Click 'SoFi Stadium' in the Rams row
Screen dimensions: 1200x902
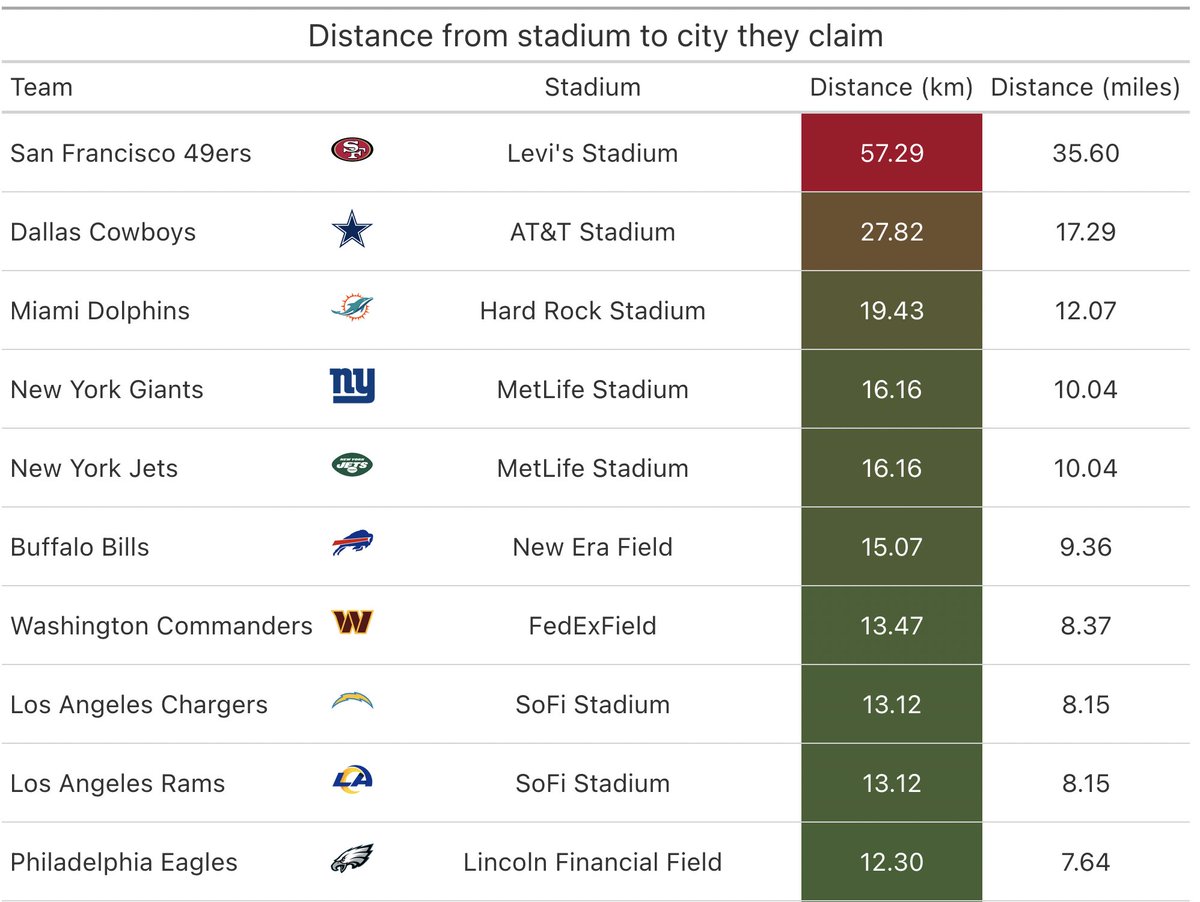pos(592,783)
